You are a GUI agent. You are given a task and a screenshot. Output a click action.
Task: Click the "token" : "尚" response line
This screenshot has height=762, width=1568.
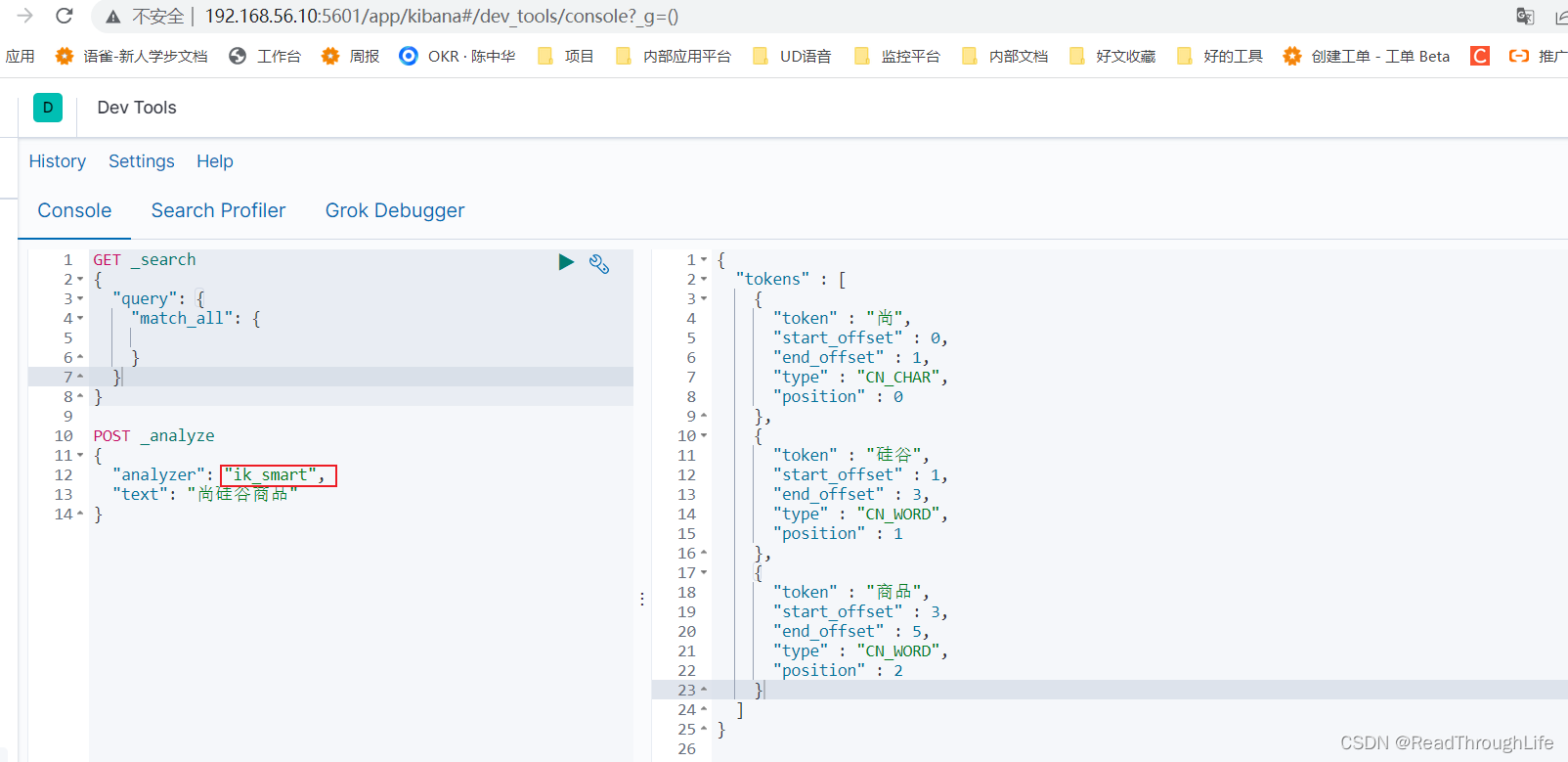[842, 318]
